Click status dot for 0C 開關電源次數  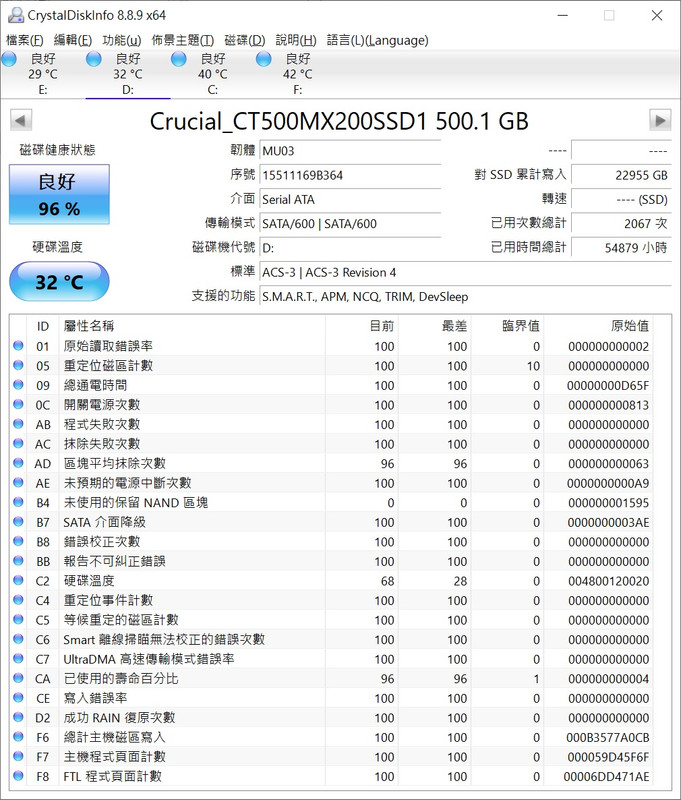coord(18,404)
